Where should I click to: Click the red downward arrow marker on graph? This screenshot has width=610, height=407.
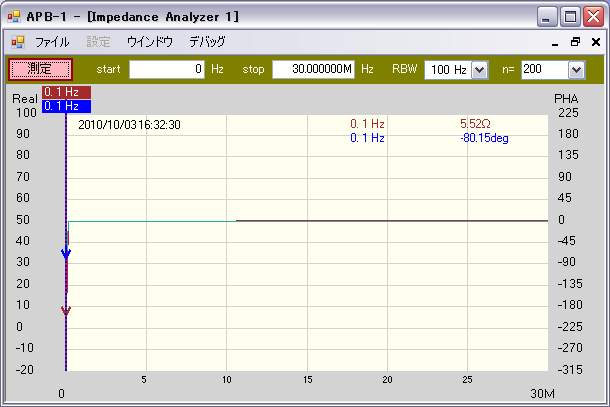66,311
